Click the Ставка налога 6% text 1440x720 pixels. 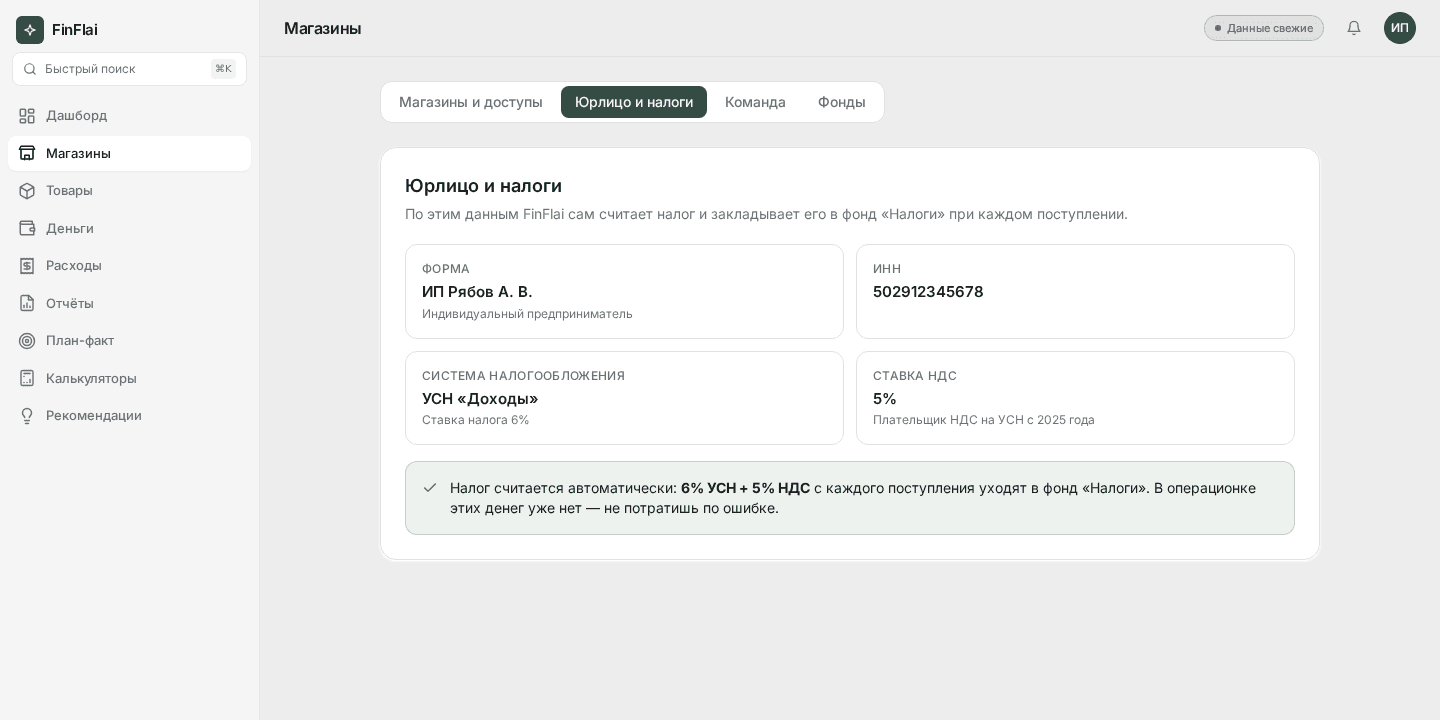(476, 420)
